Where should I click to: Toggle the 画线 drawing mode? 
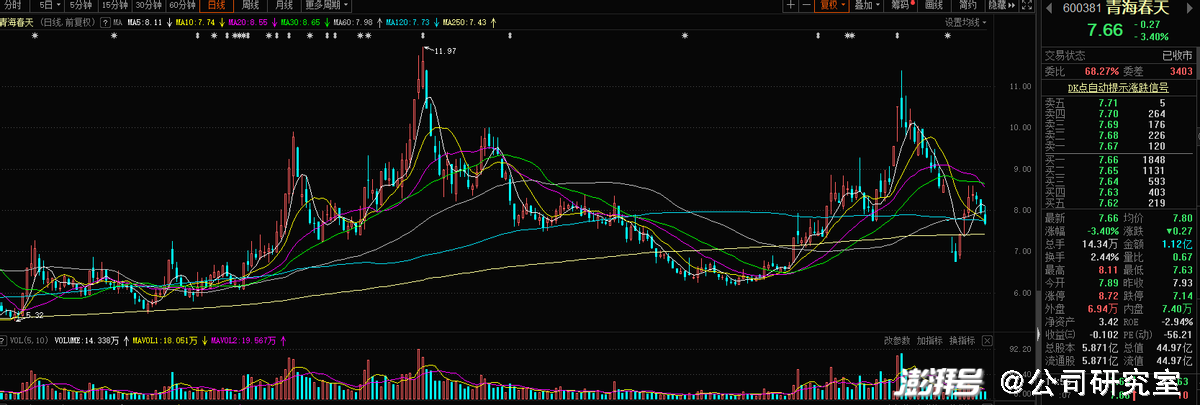(933, 5)
